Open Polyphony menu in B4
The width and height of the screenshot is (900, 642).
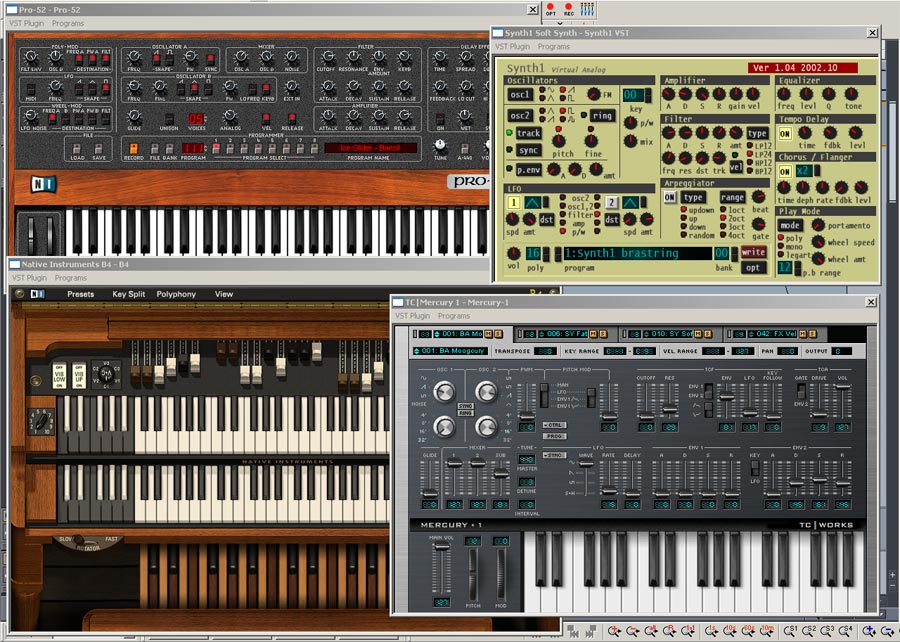pyautogui.click(x=176, y=294)
